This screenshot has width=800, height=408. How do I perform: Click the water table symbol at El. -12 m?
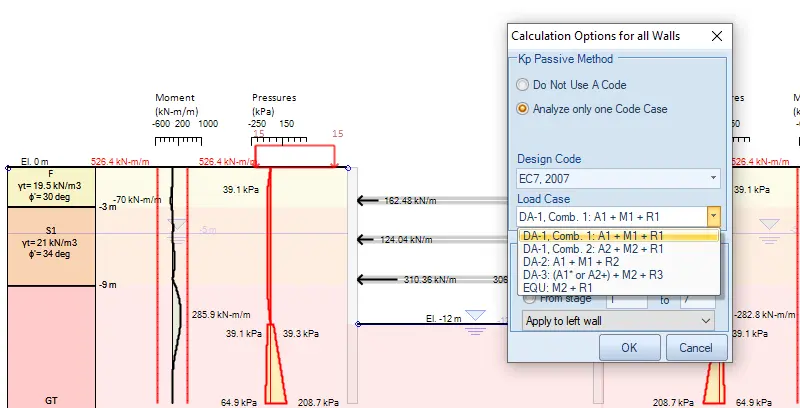[476, 322]
